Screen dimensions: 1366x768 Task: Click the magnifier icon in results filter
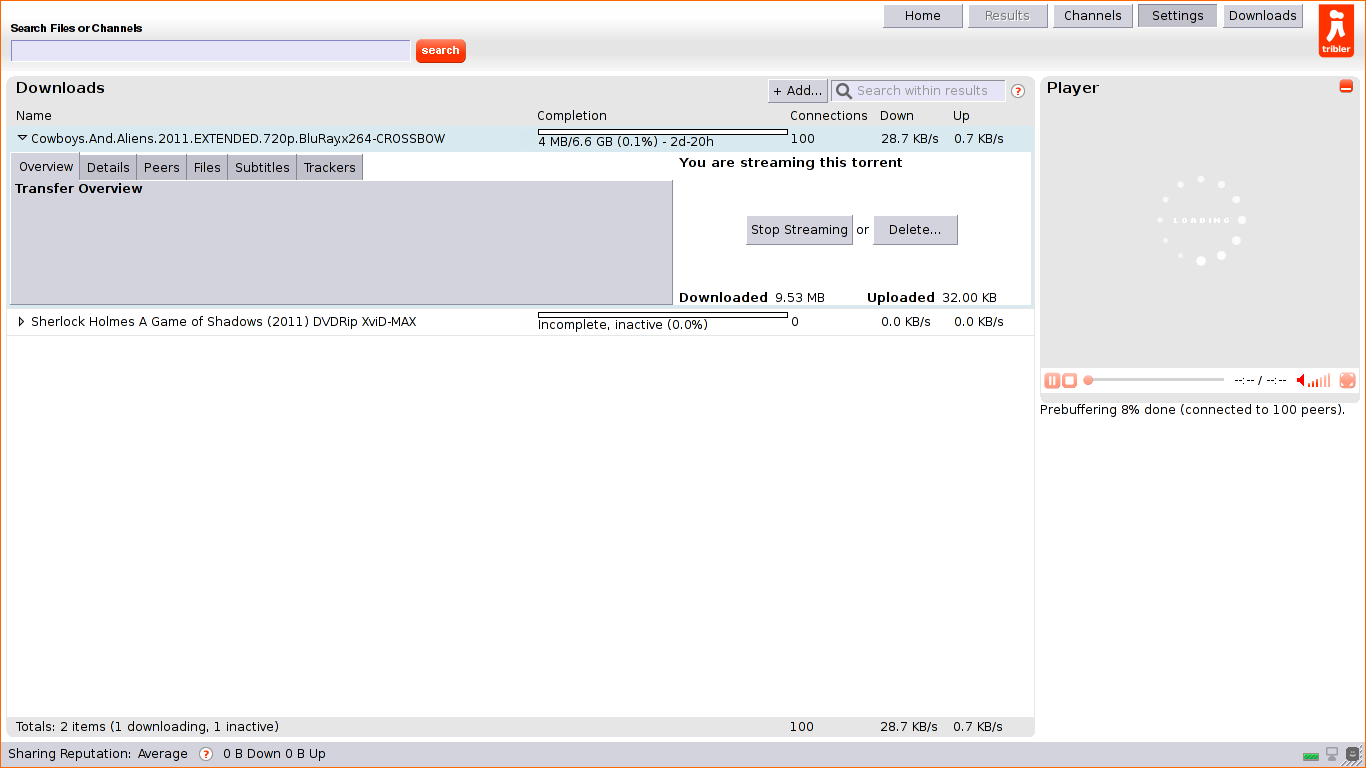tap(844, 91)
